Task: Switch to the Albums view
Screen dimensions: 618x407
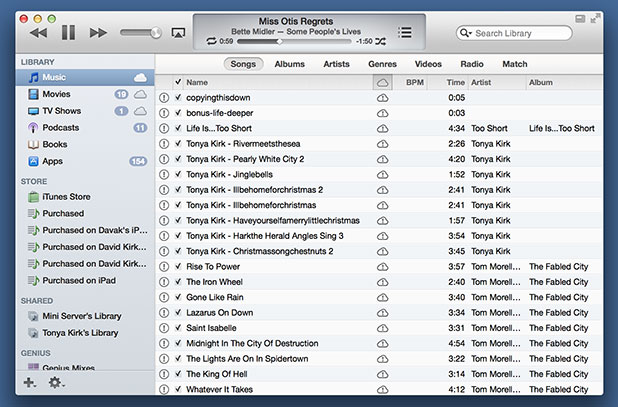Action: [290, 64]
